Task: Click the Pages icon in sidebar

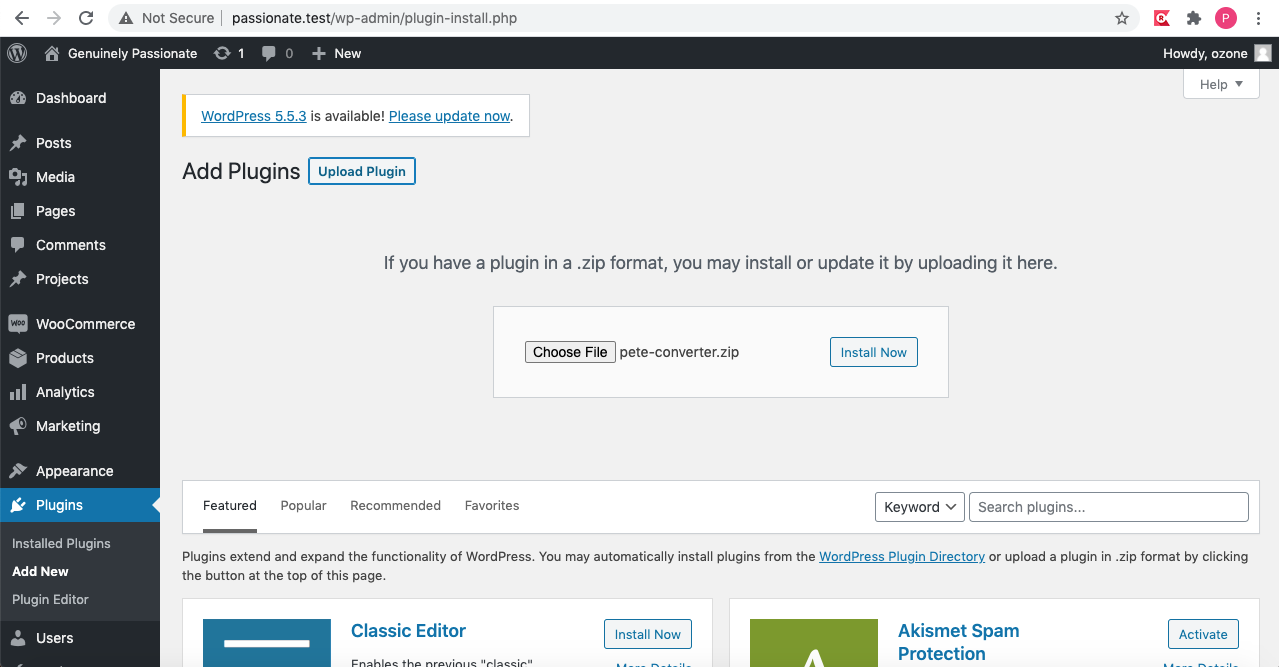Action: [x=18, y=211]
